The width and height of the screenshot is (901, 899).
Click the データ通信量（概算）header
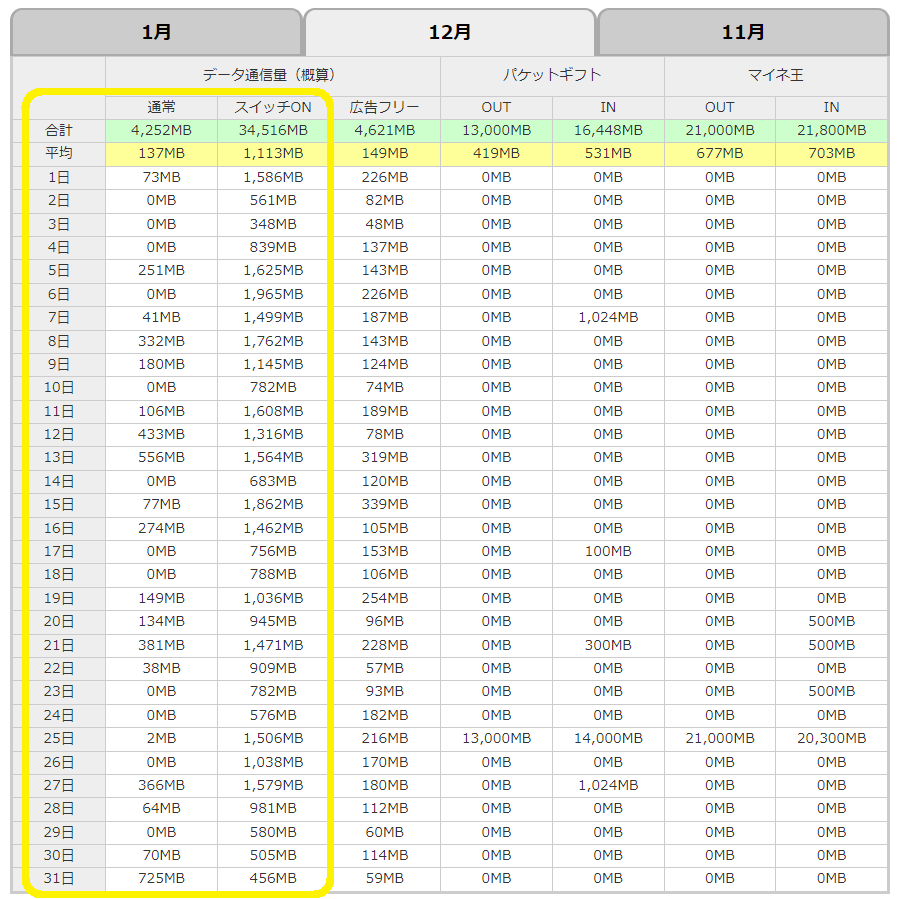click(x=272, y=75)
